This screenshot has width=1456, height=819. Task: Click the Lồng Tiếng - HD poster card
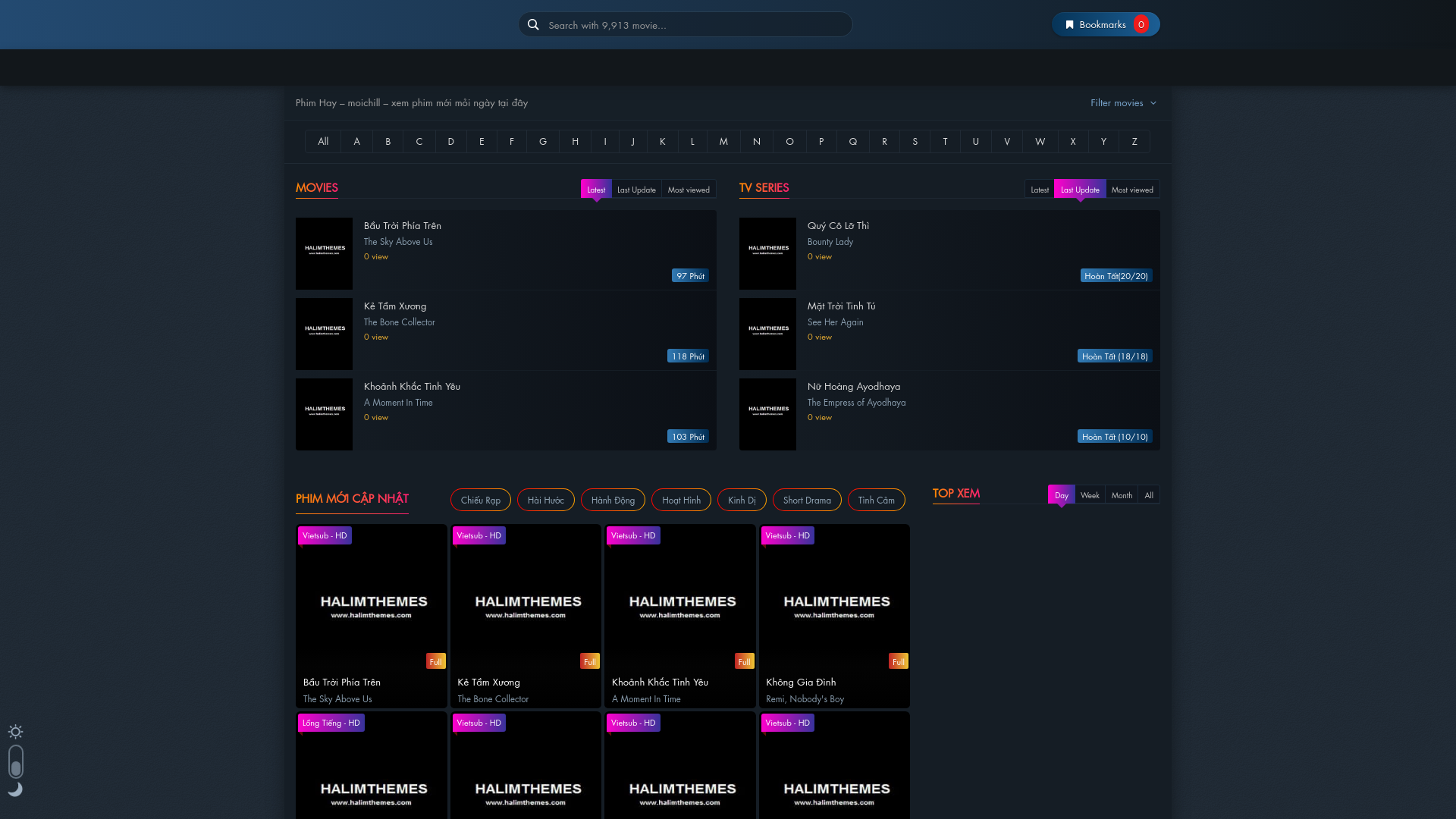[x=372, y=766]
